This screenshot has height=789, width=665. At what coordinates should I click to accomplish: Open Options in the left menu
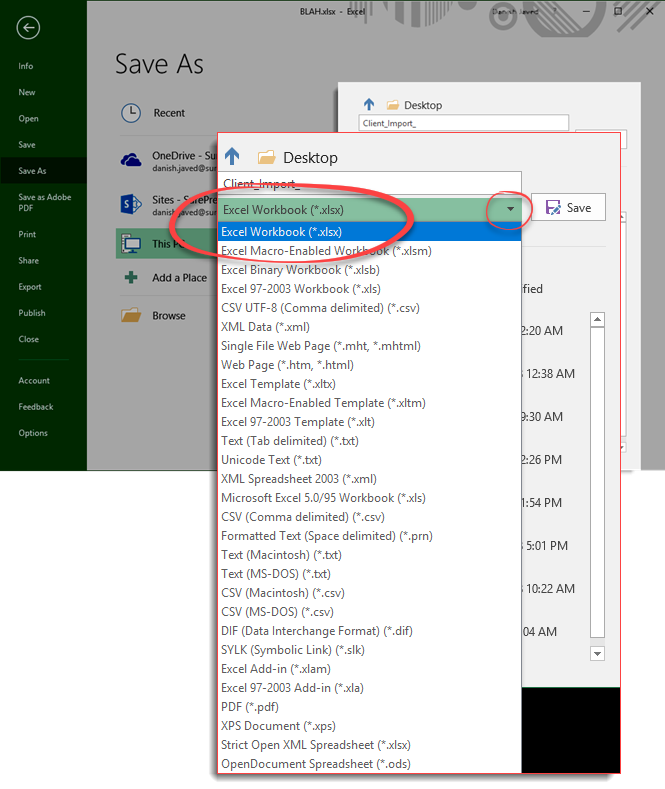[x=33, y=433]
